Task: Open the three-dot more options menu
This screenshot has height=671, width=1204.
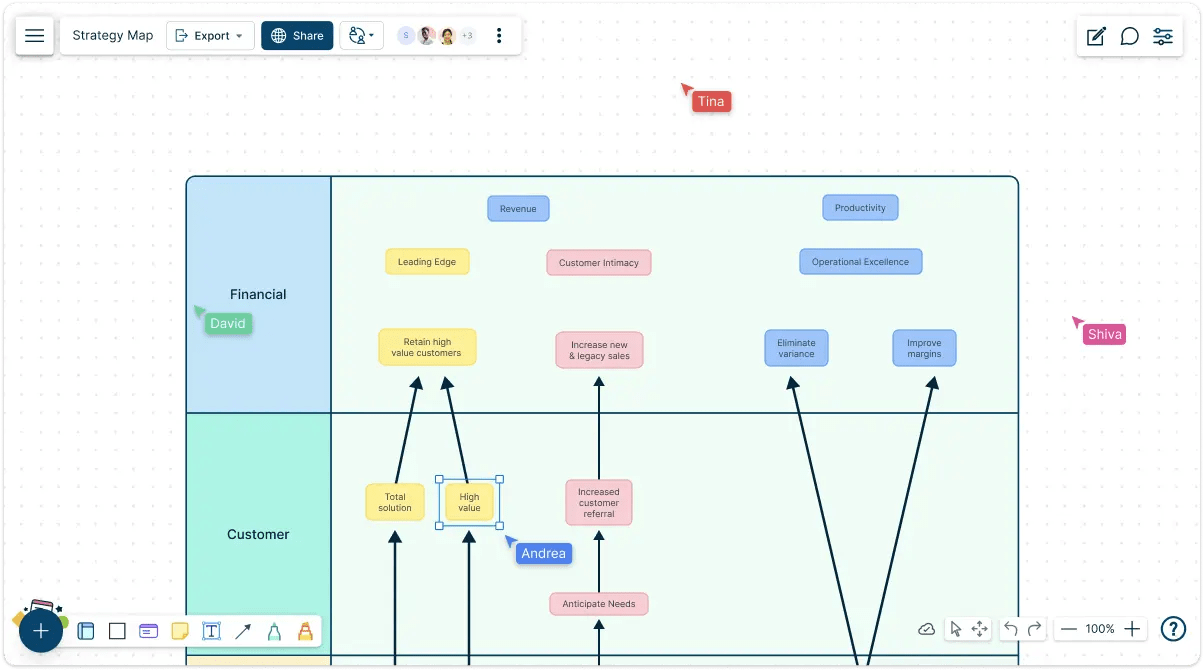Action: (500, 36)
